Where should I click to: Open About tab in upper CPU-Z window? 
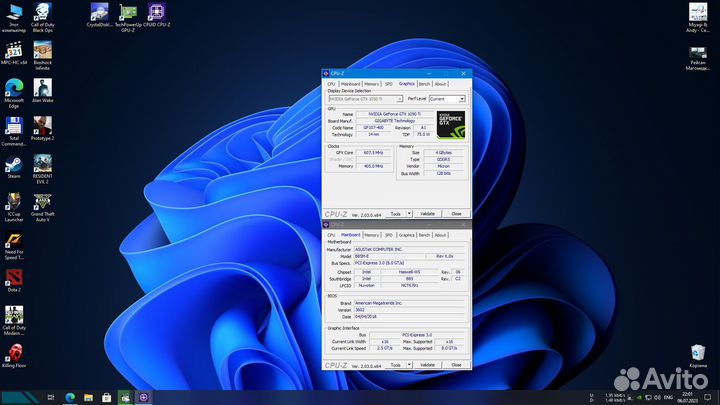(x=440, y=84)
